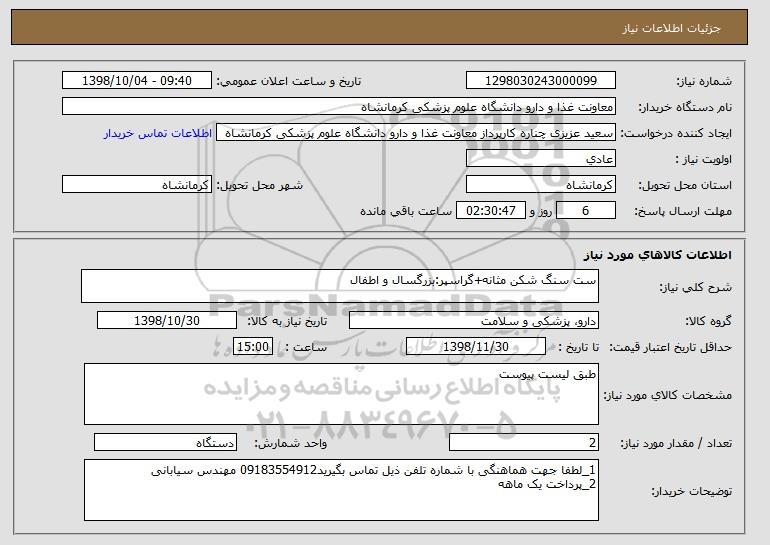
Task: Select the label 'حداقل تاریخ اعتبار قیمت:'
Action: pos(671,348)
